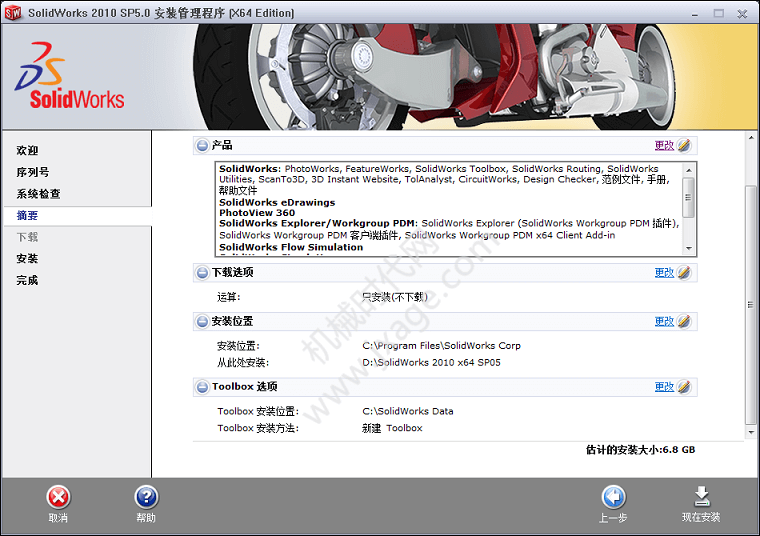Screen dimensions: 760x536
Task: Start install with 现在安装 download icon
Action: click(701, 497)
